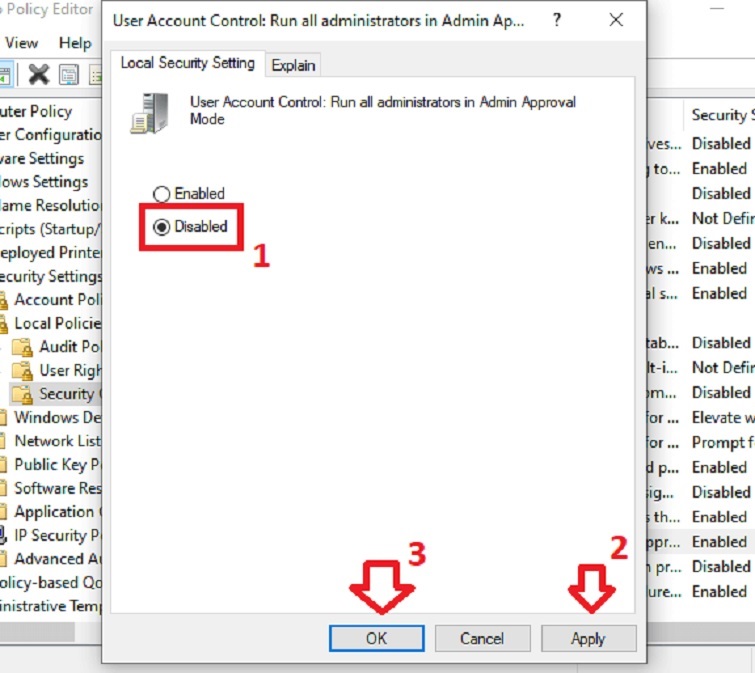The image size is (755, 673).
Task: Select Network List tree item
Action: (58, 441)
